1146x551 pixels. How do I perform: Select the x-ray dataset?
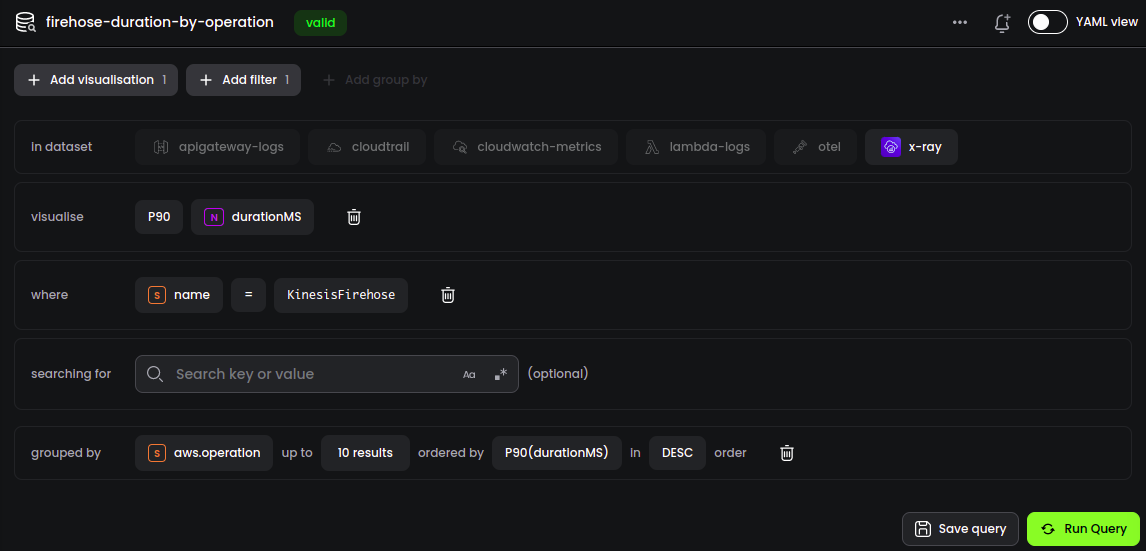[x=911, y=147]
